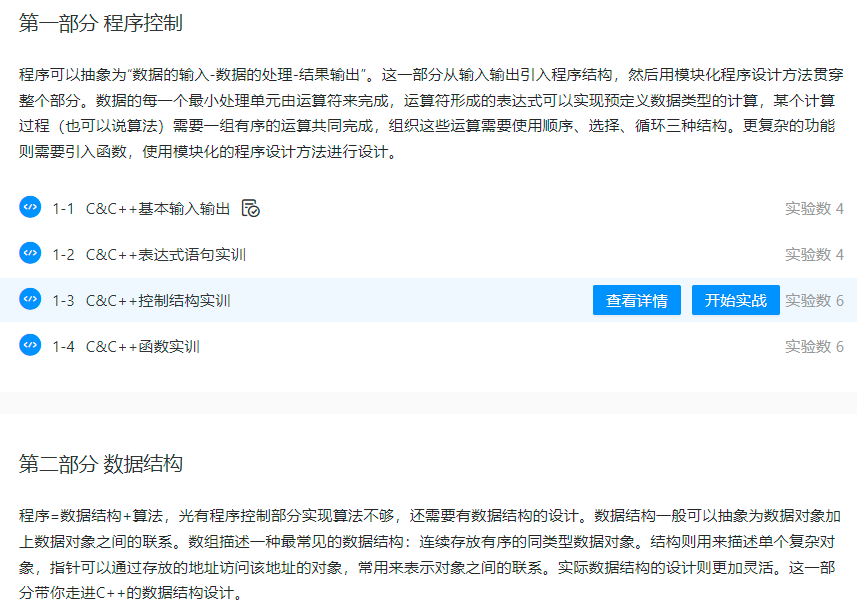
Task: Click the heading 第二部分 数据结构
Action: point(101,464)
